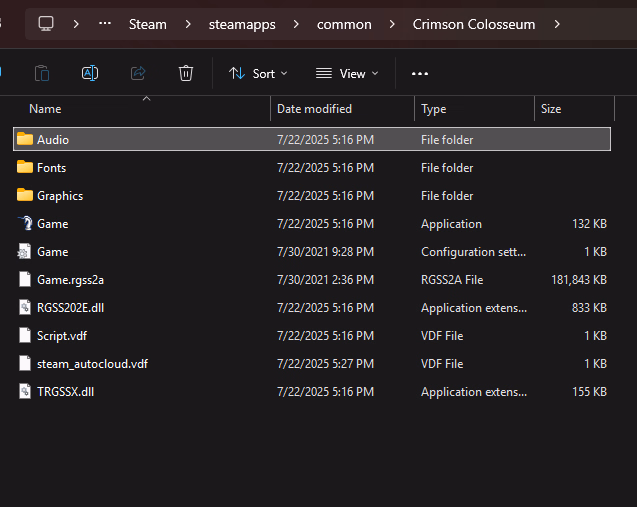Select the Audio folder

click(312, 139)
